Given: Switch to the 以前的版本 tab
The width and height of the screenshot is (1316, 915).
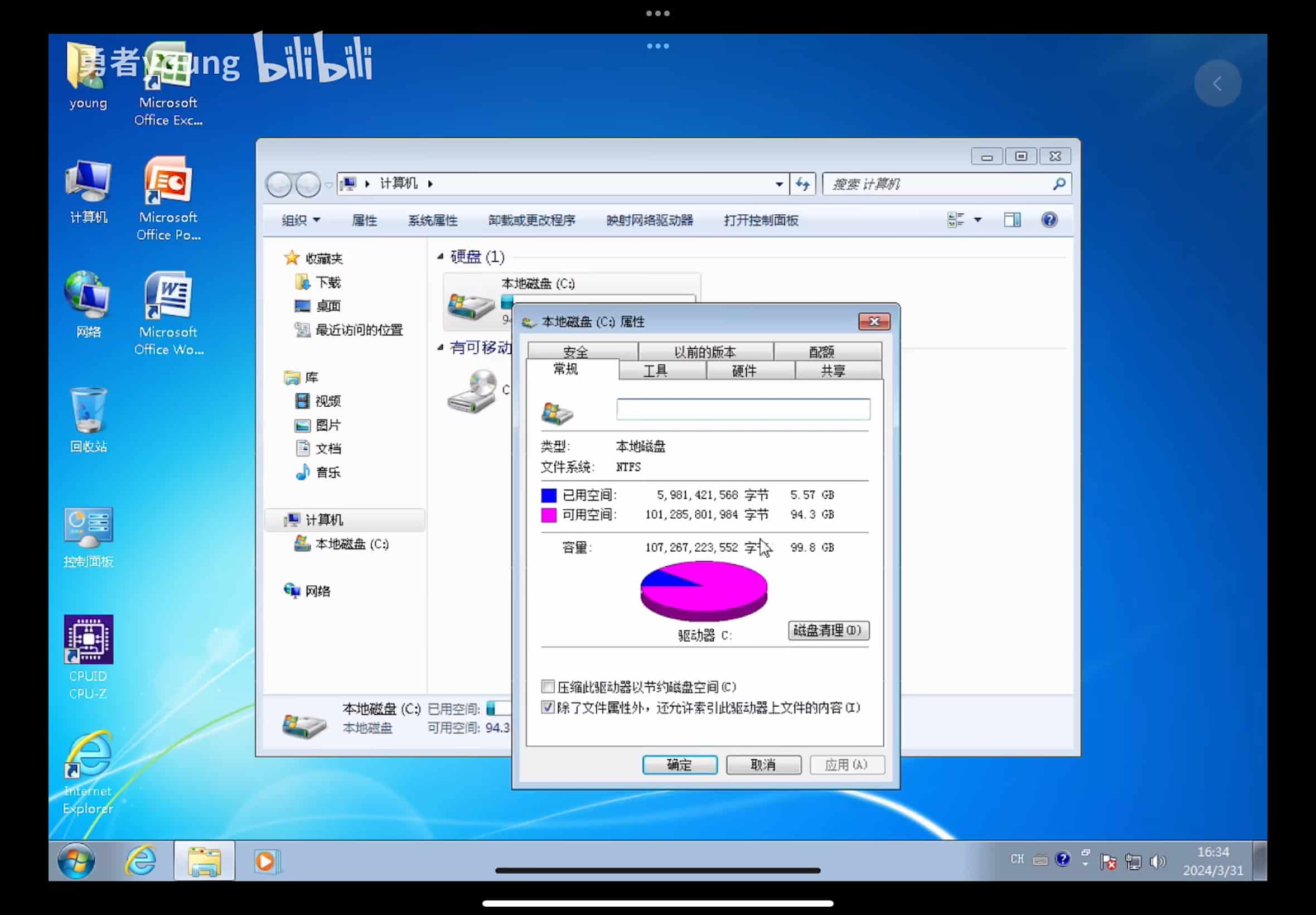Looking at the screenshot, I should click(x=705, y=351).
